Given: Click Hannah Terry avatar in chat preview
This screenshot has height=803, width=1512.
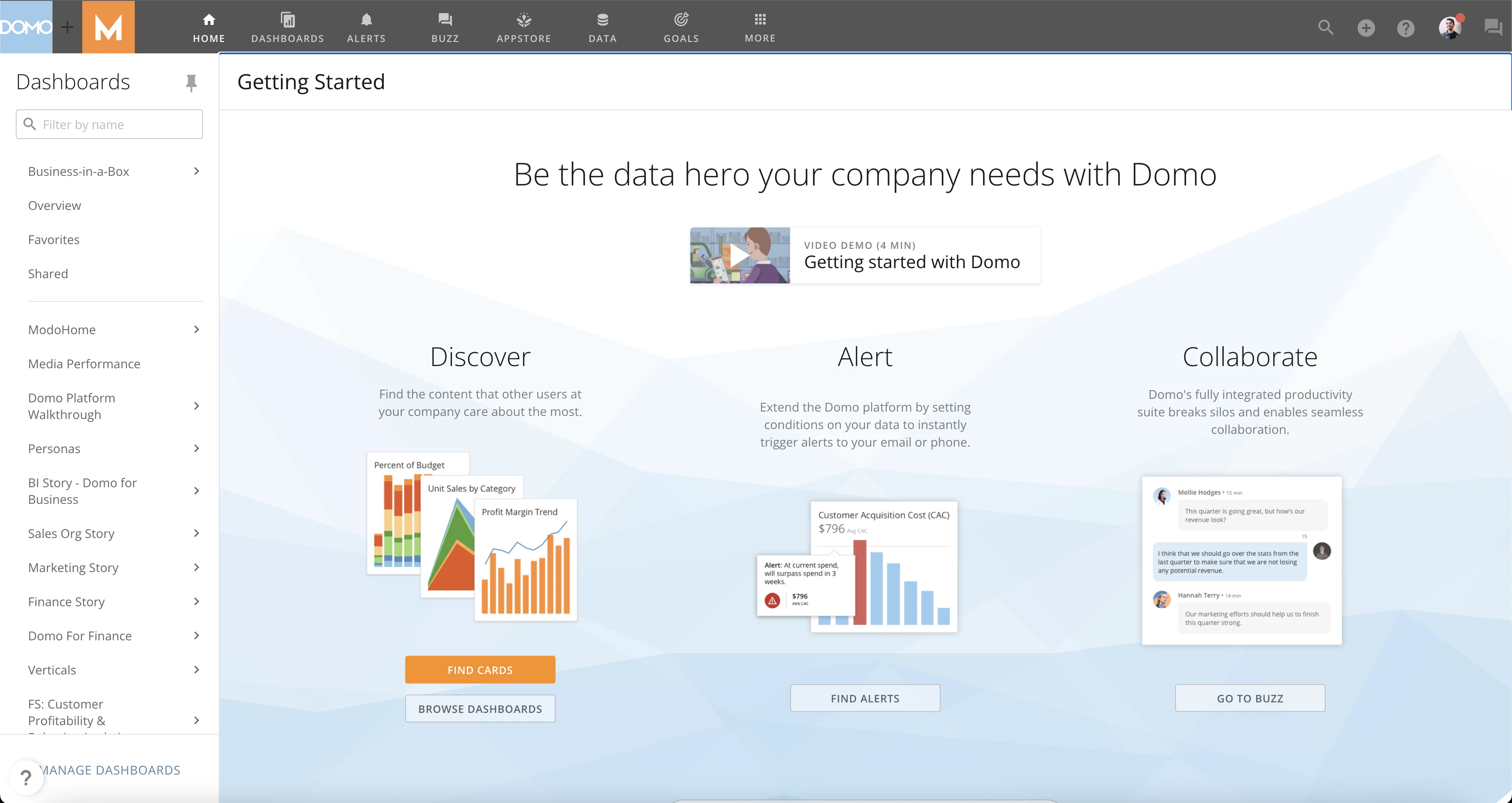Looking at the screenshot, I should [1162, 599].
